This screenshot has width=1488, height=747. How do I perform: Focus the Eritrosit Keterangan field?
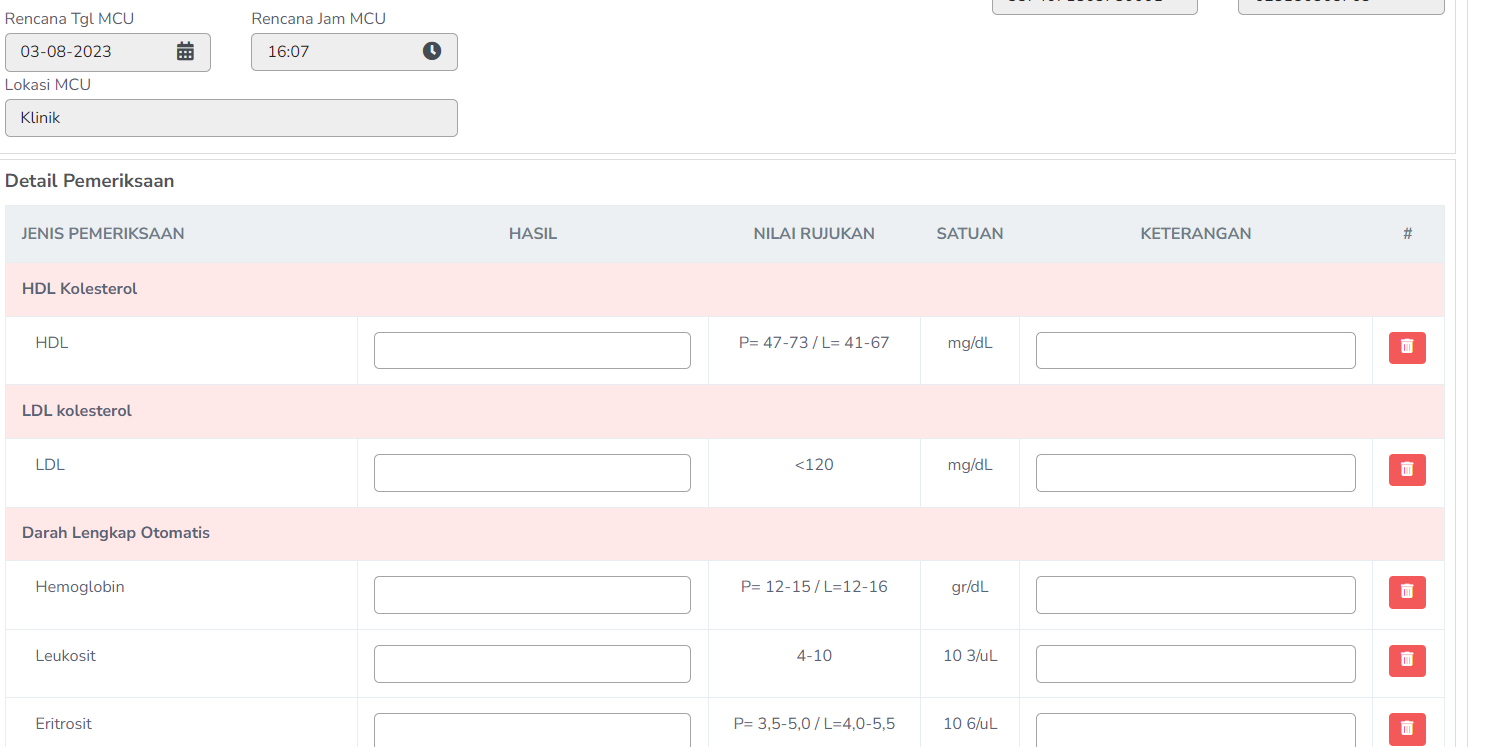point(1195,730)
